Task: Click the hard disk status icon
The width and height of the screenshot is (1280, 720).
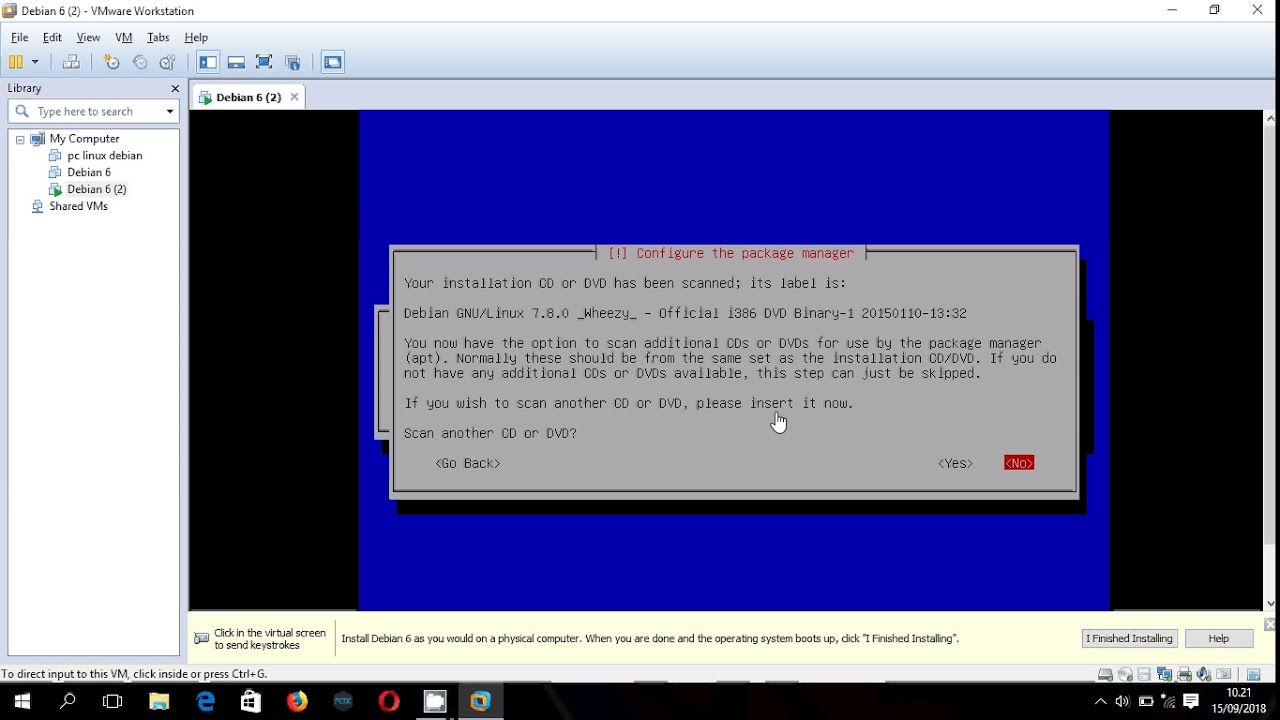Action: tap(1105, 675)
